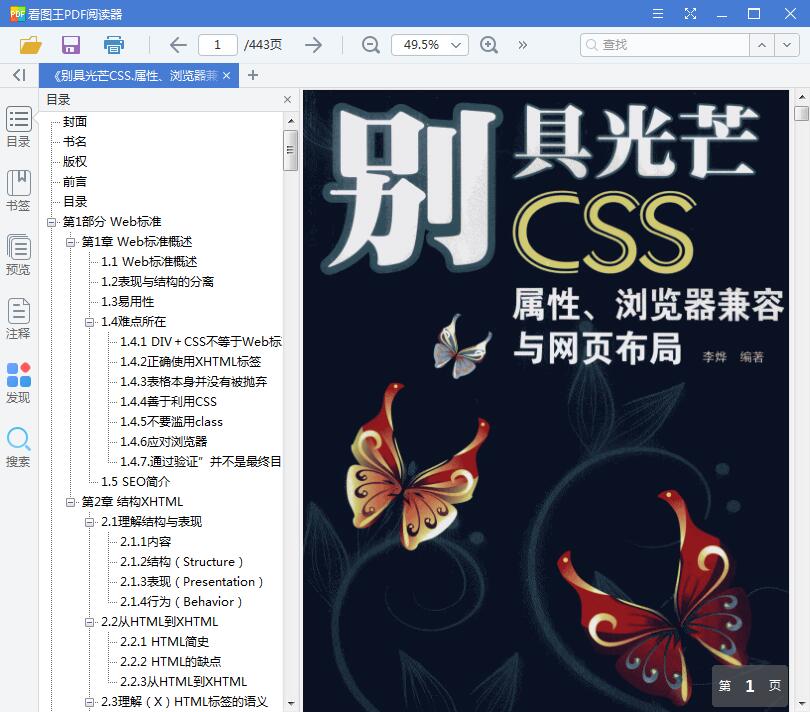
Task: Click the page number input field
Action: tap(217, 45)
